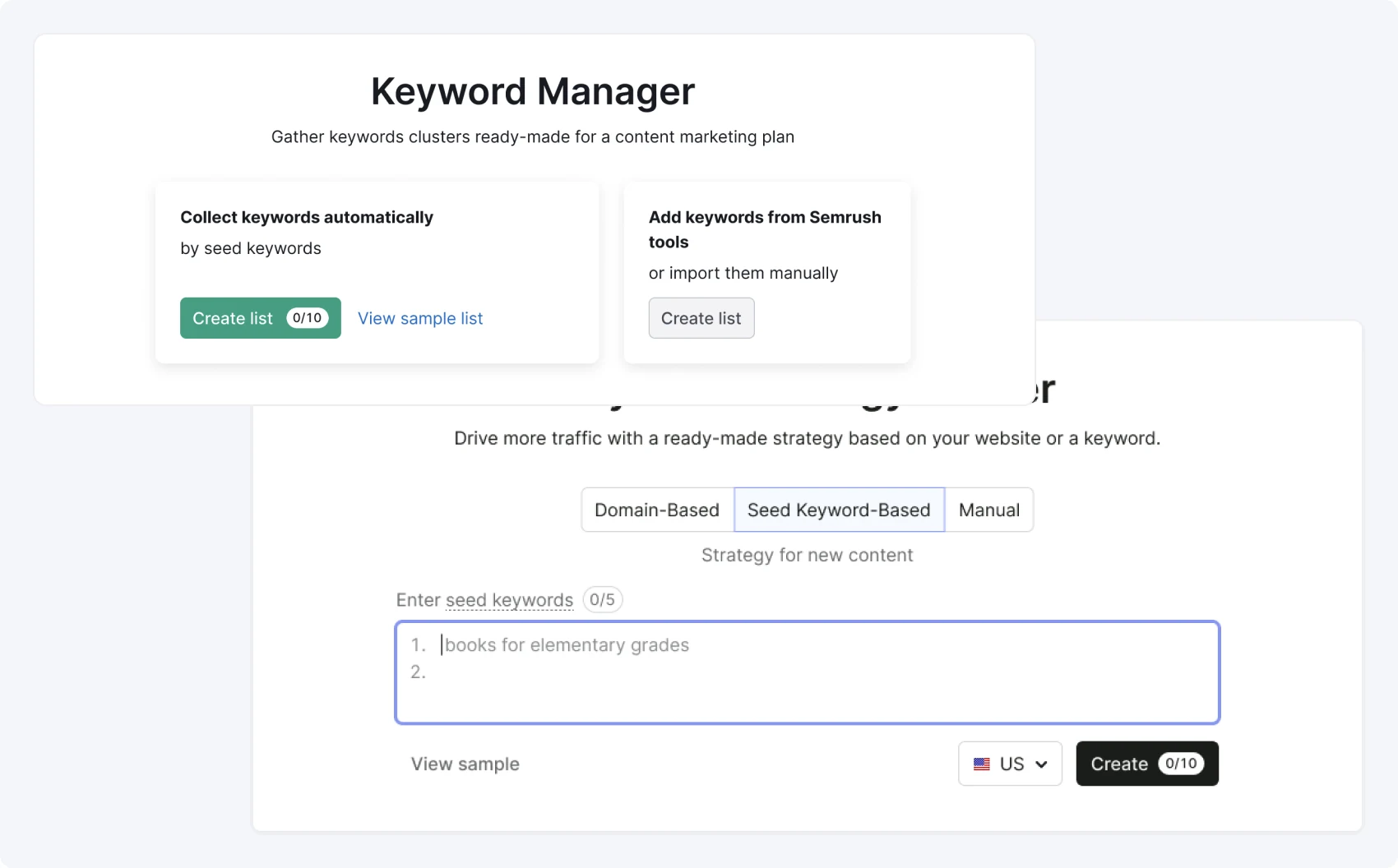Click the green Create list button

[x=260, y=318]
